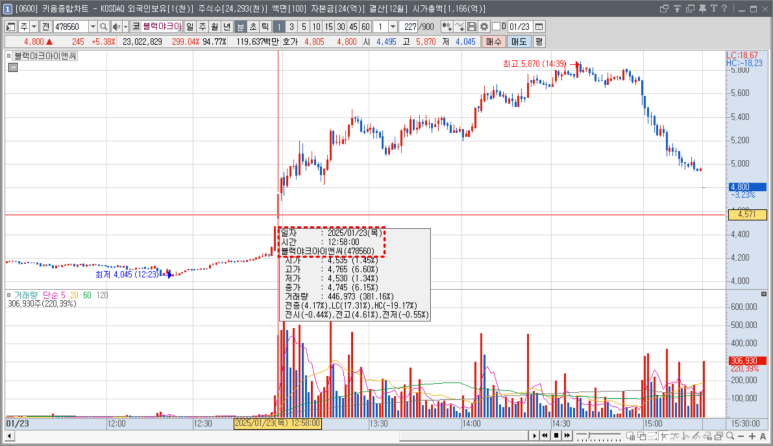Click the left panel layout toggle icon

click(10, 27)
